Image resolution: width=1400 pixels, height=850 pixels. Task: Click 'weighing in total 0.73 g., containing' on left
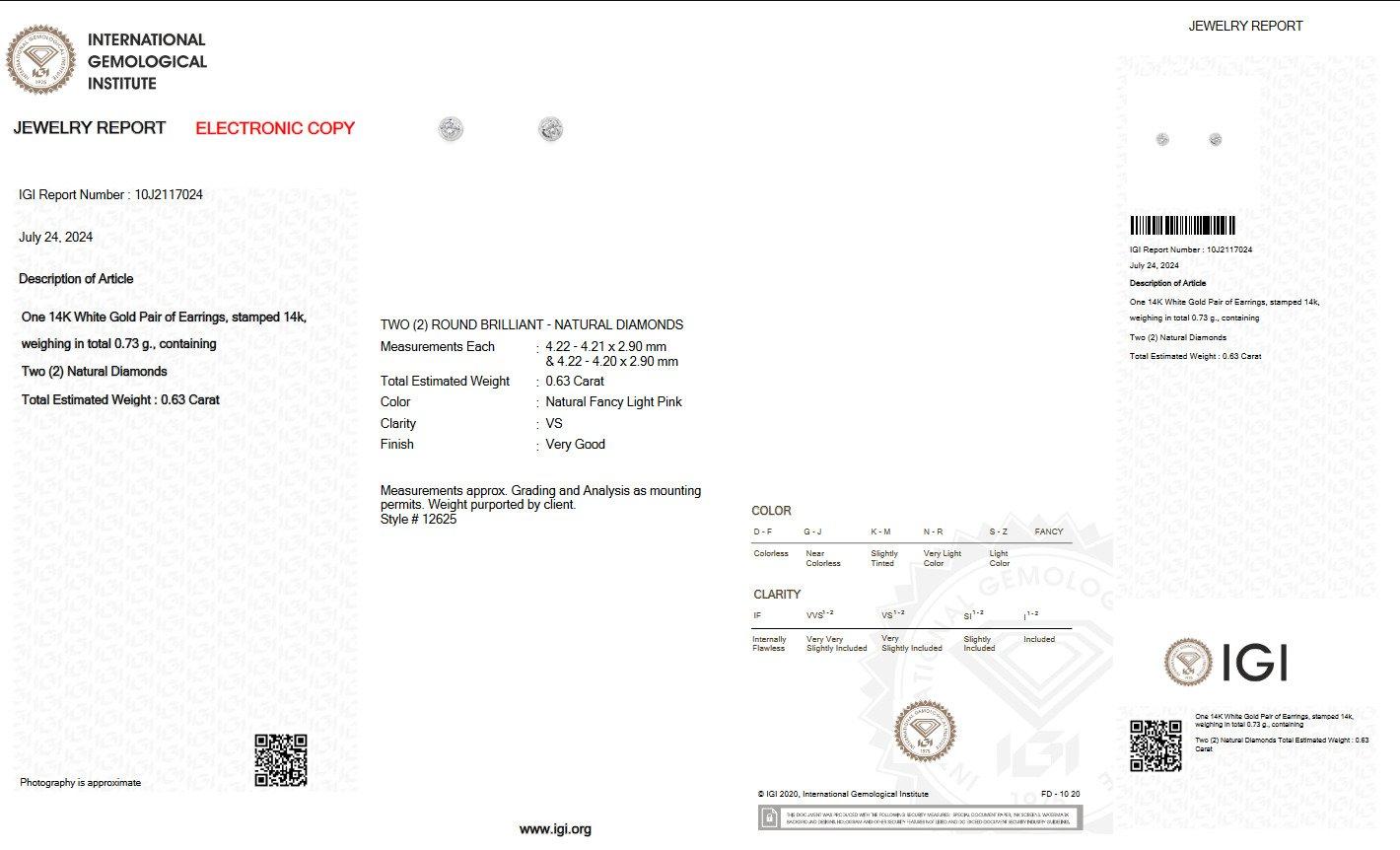[x=118, y=344]
